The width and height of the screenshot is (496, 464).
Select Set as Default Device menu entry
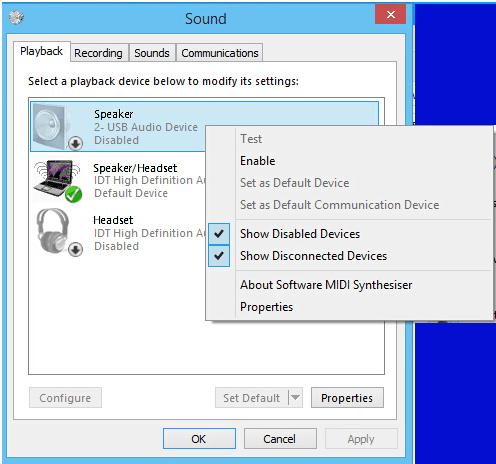click(349, 183)
